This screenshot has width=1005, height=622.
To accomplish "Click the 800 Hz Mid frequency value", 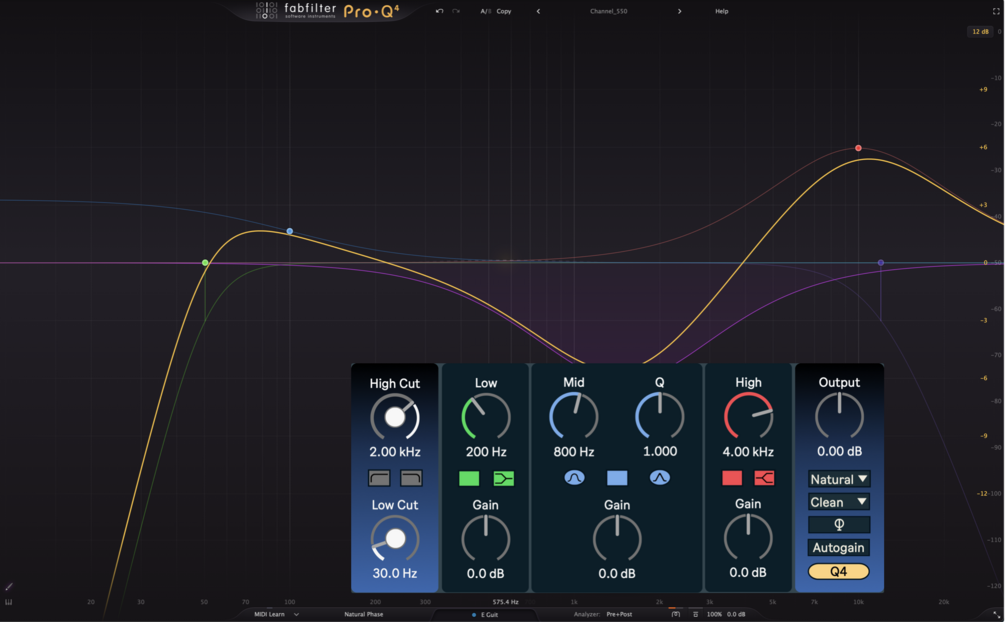I will (x=574, y=451).
